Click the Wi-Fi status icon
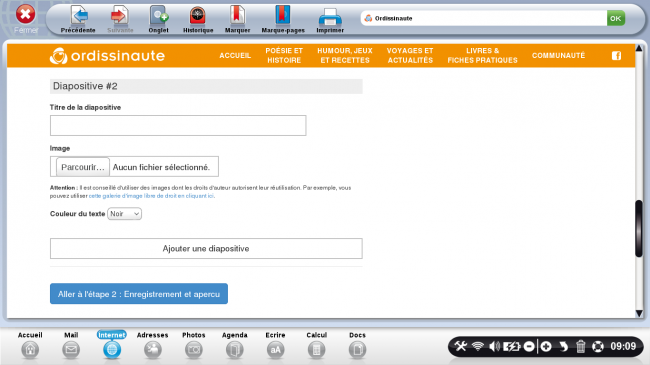Viewport: 650px width, 365px height. pos(478,346)
